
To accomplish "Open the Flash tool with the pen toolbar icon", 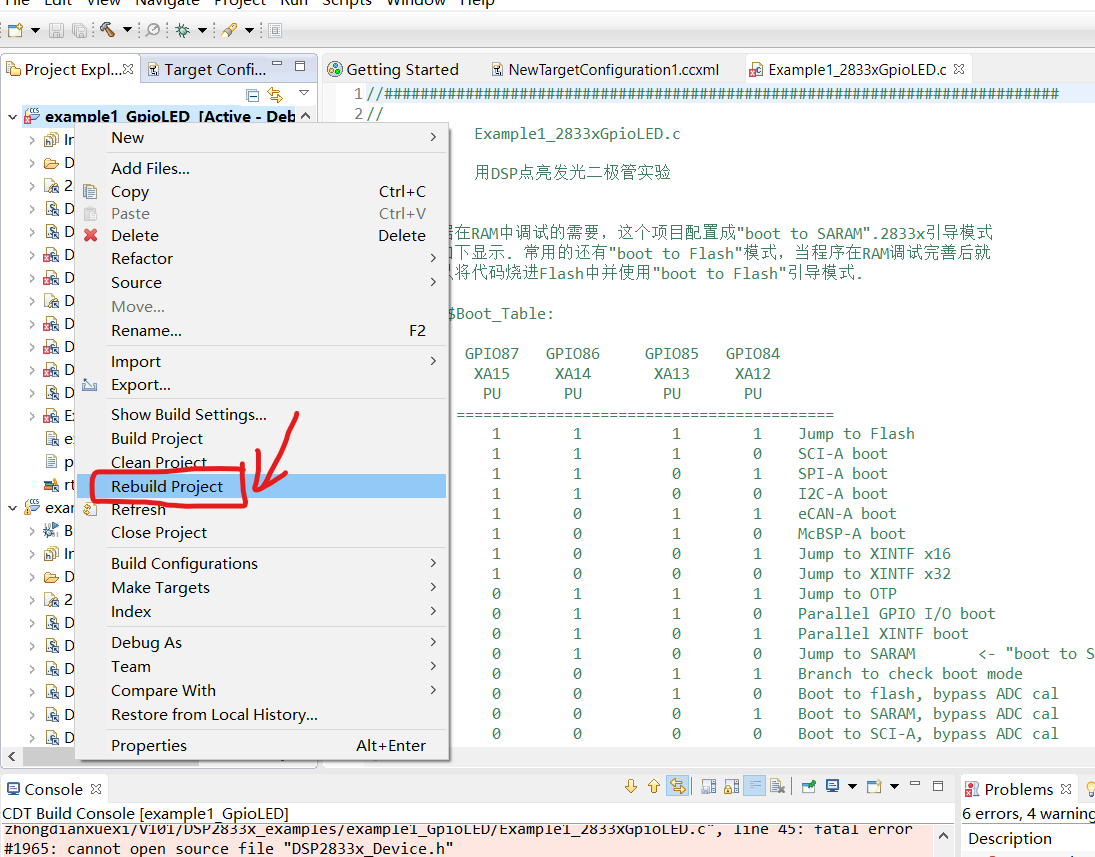I will (x=230, y=30).
